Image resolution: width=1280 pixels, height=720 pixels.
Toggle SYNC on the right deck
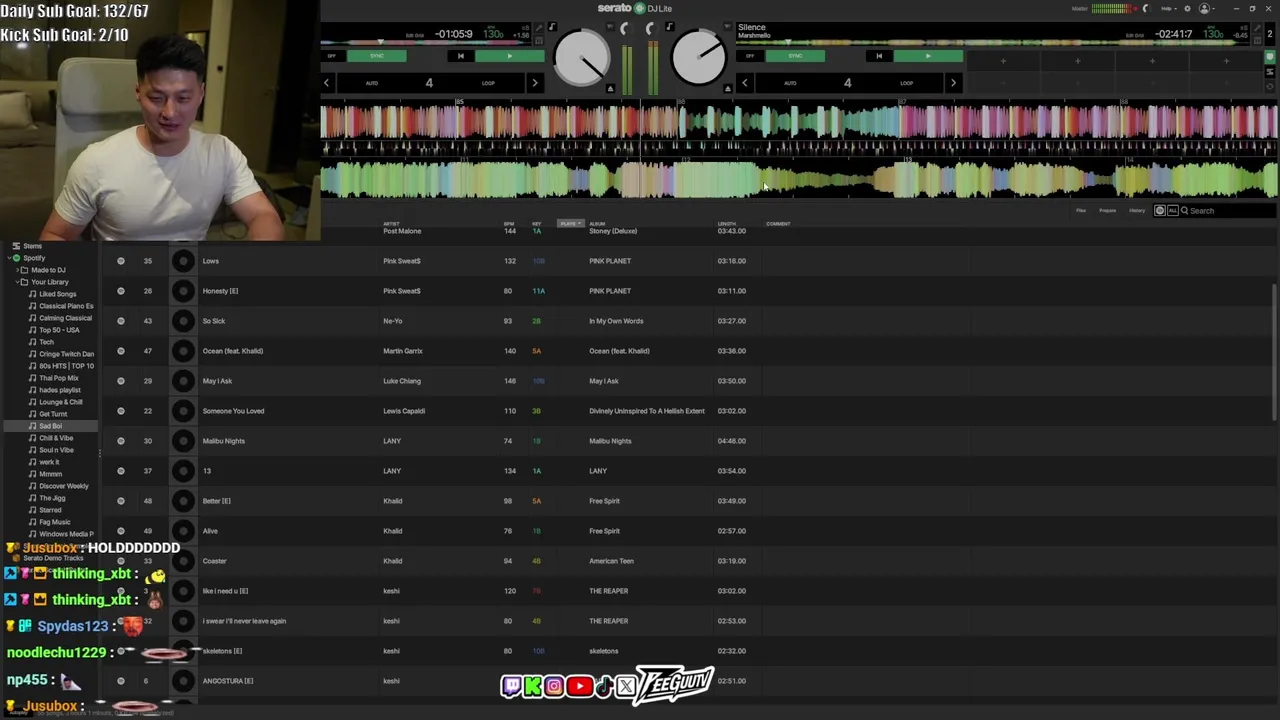[x=795, y=56]
